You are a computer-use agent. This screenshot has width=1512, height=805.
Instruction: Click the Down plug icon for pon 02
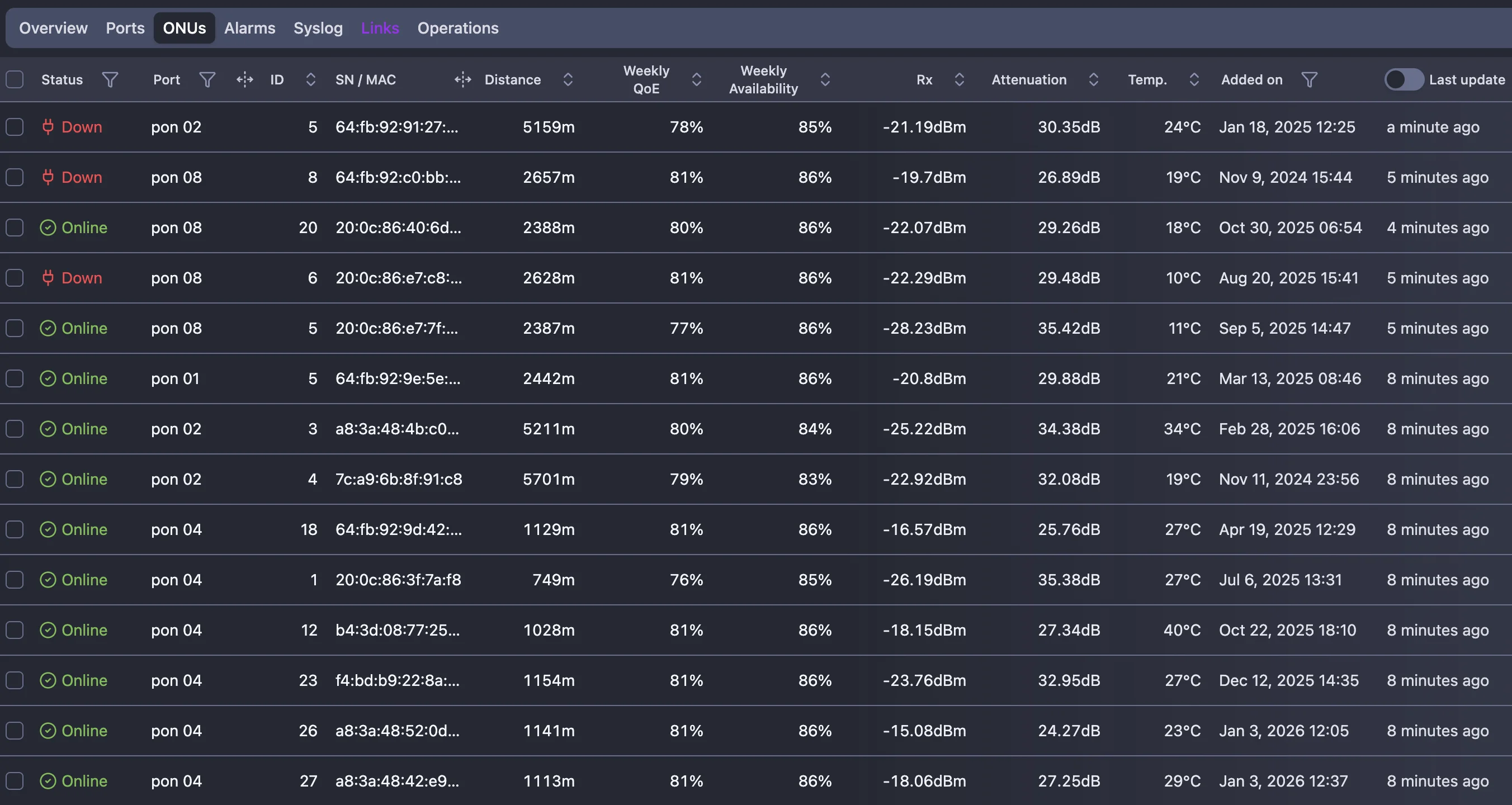(x=48, y=127)
